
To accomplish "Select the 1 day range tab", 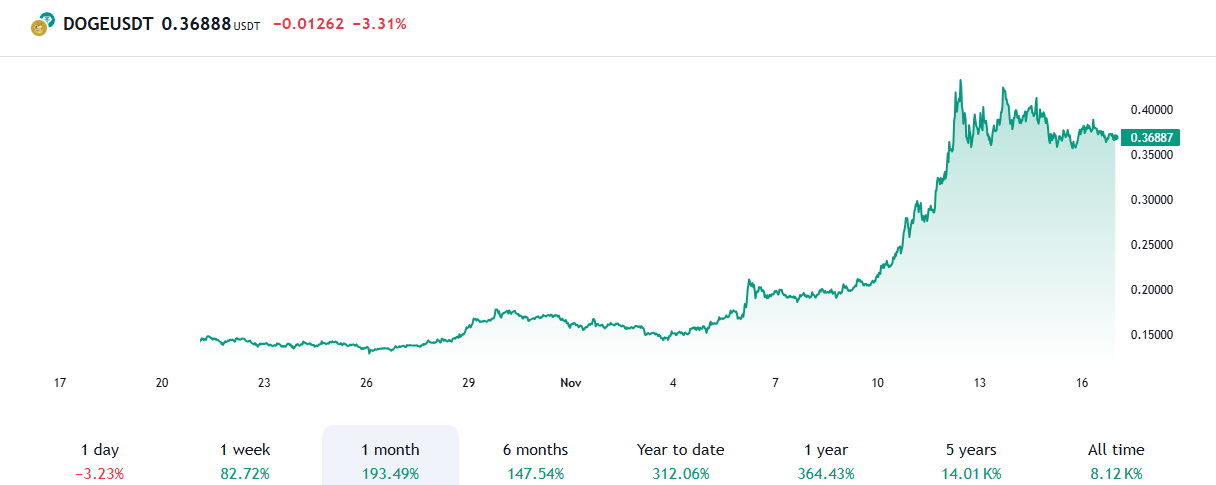I will pyautogui.click(x=100, y=460).
